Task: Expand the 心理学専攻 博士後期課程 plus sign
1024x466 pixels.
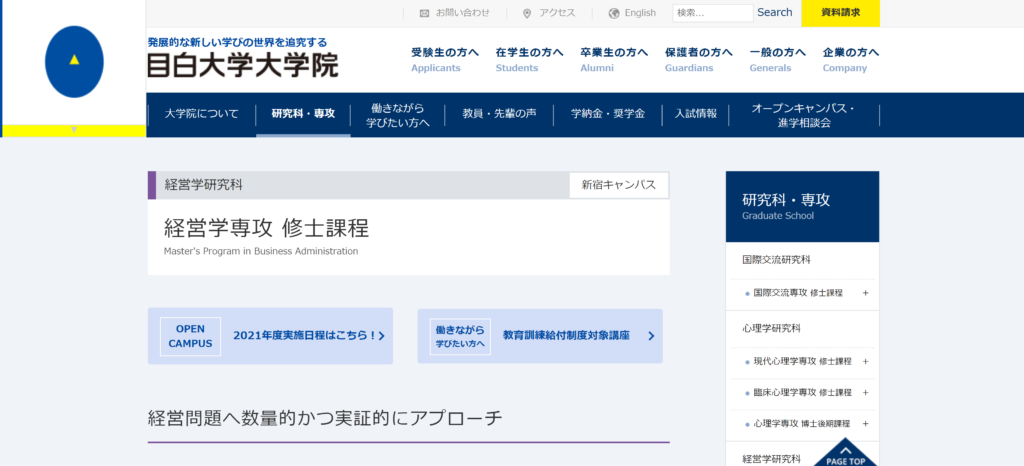Action: coord(865,424)
